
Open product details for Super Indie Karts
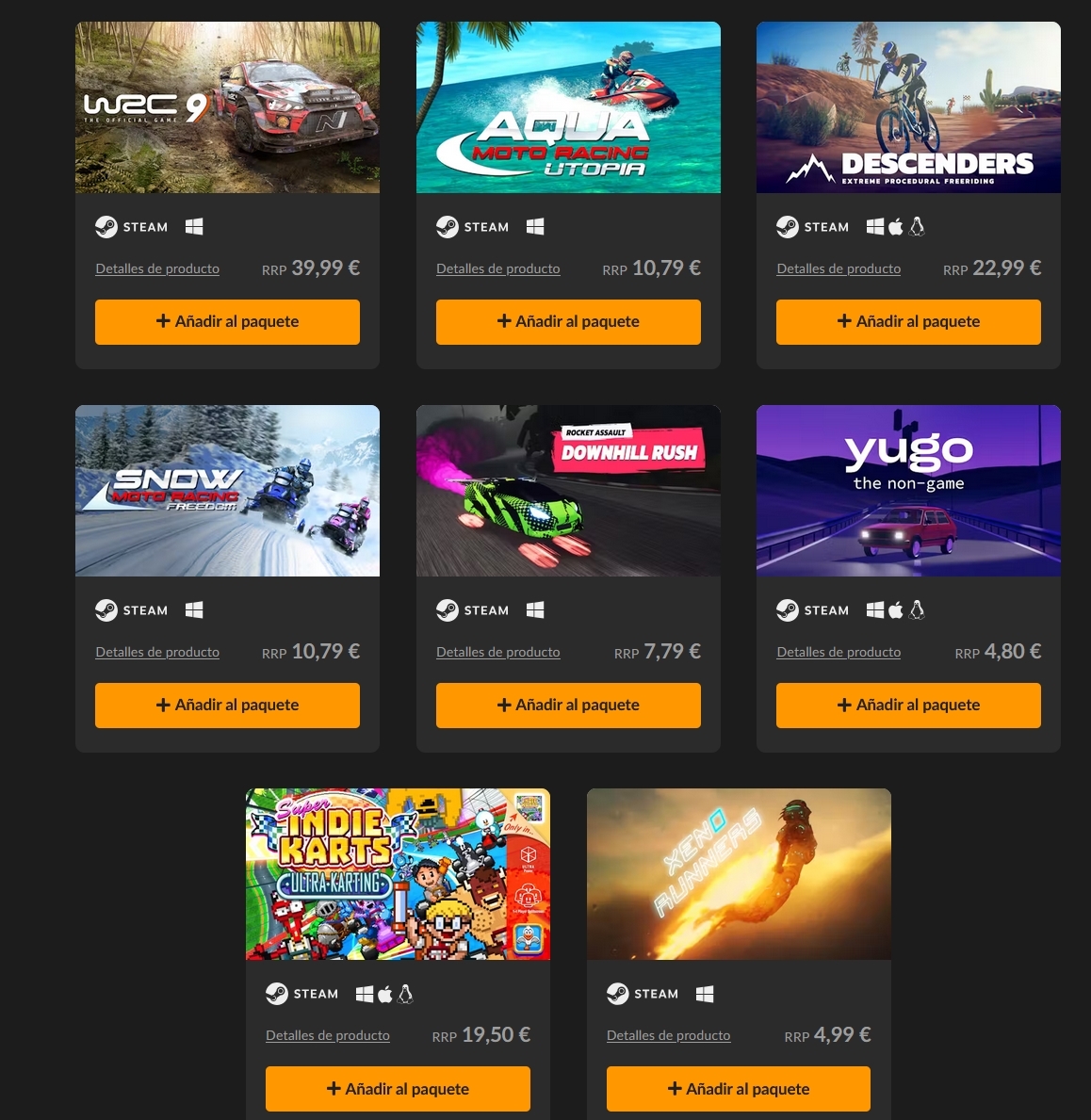pyautogui.click(x=327, y=1036)
